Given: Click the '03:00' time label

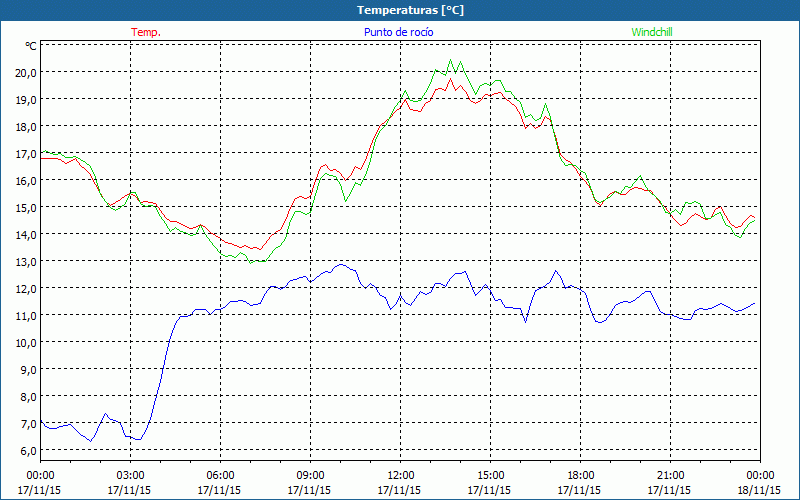Looking at the screenshot, I should tap(130, 476).
